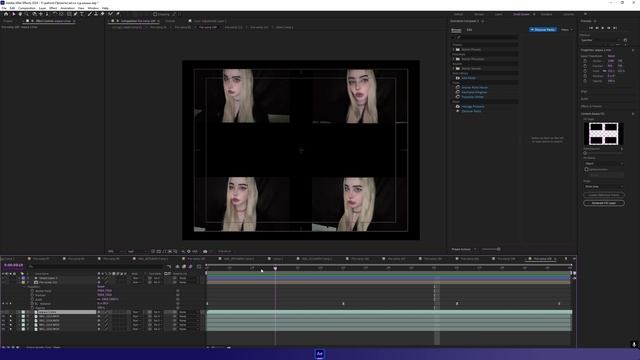This screenshot has height=360, width=640.
Task: Open the Animation menu
Action: coord(67,8)
